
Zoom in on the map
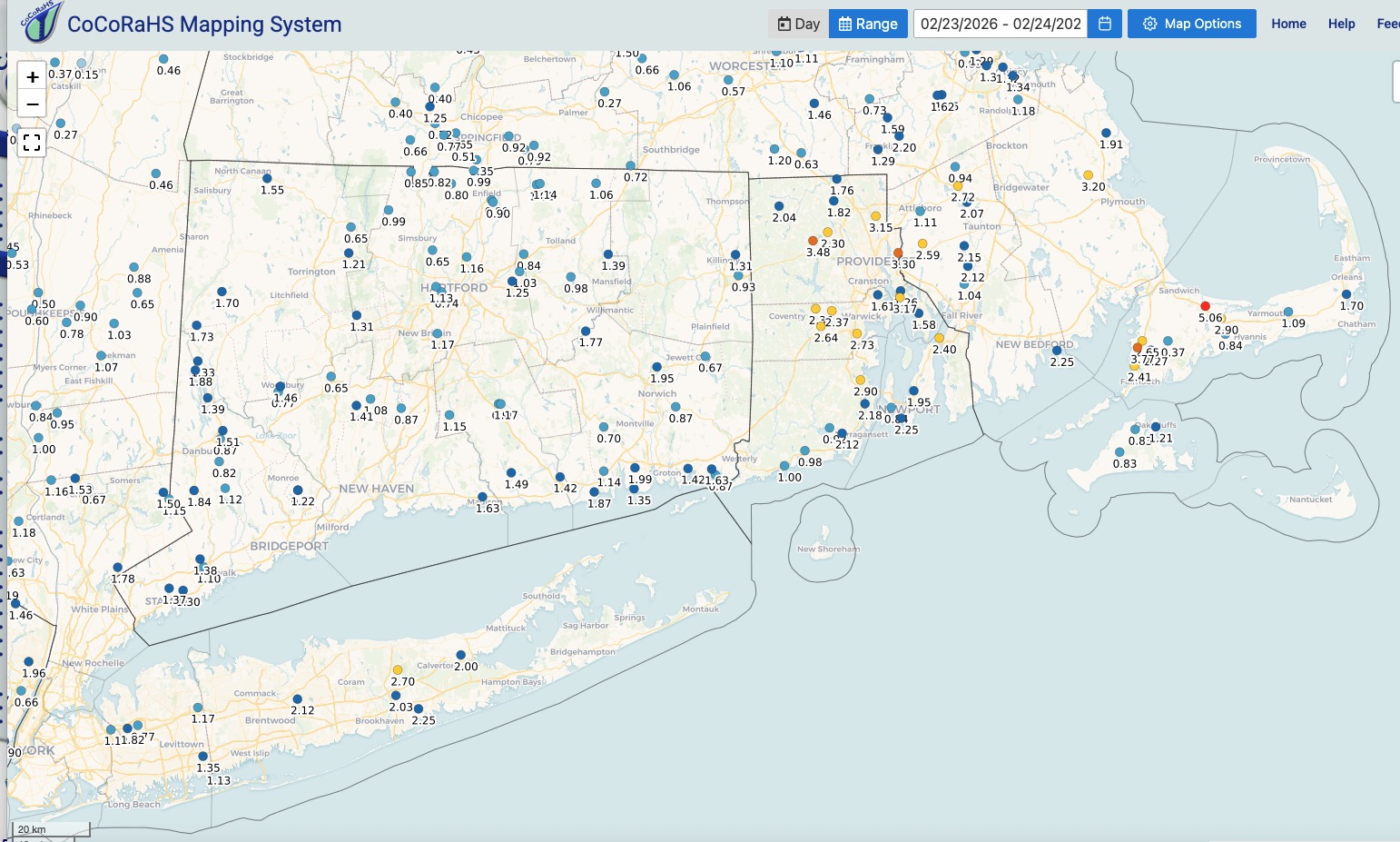pyautogui.click(x=32, y=77)
